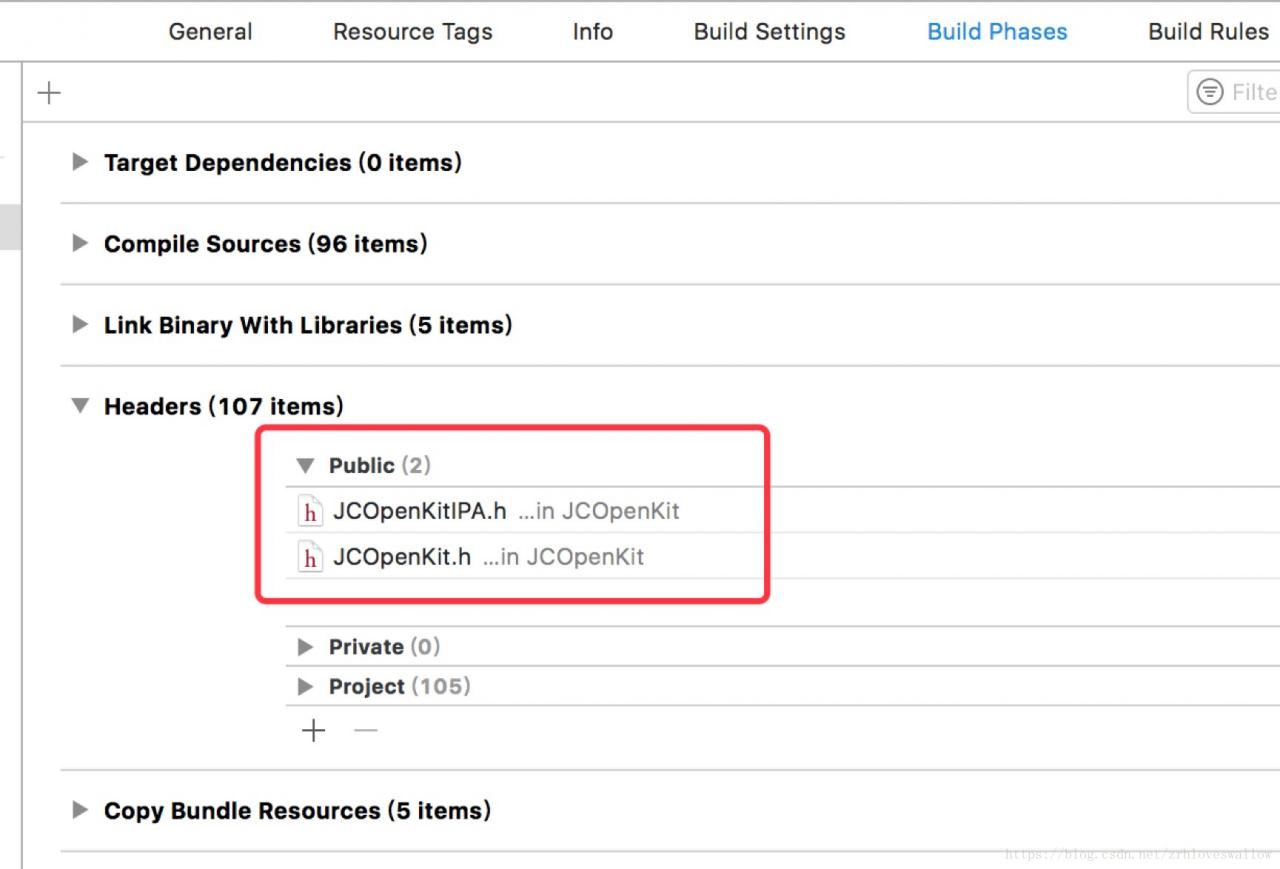Expand Compile Sources section
1280x869 pixels.
[x=80, y=243]
